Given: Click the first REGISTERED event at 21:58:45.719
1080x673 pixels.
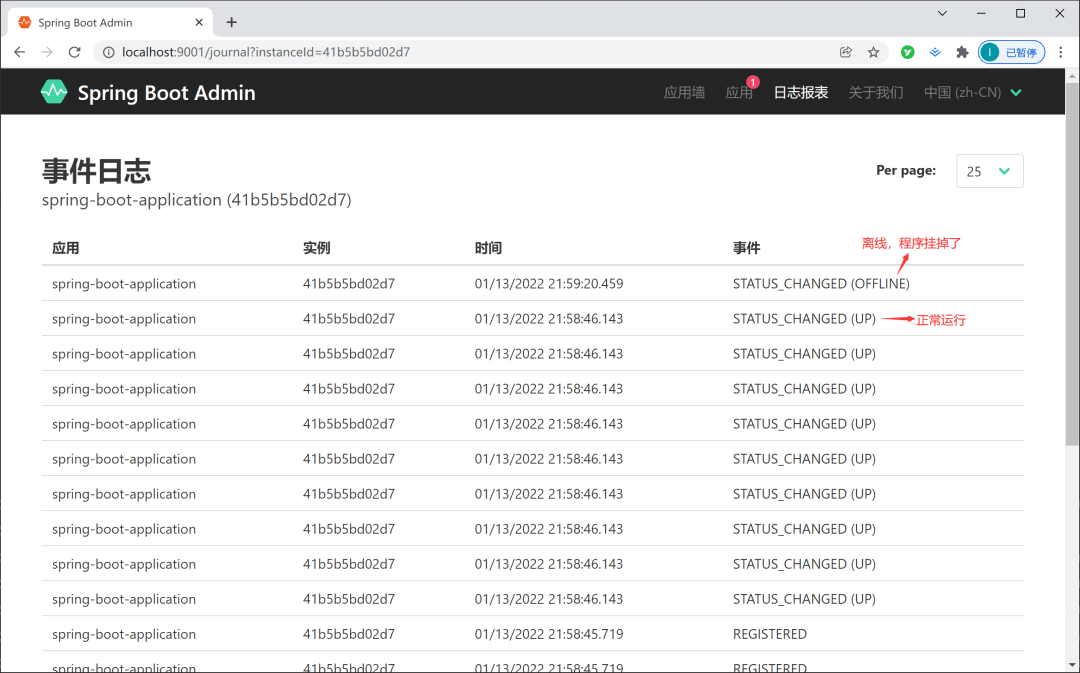Looking at the screenshot, I should (769, 634).
